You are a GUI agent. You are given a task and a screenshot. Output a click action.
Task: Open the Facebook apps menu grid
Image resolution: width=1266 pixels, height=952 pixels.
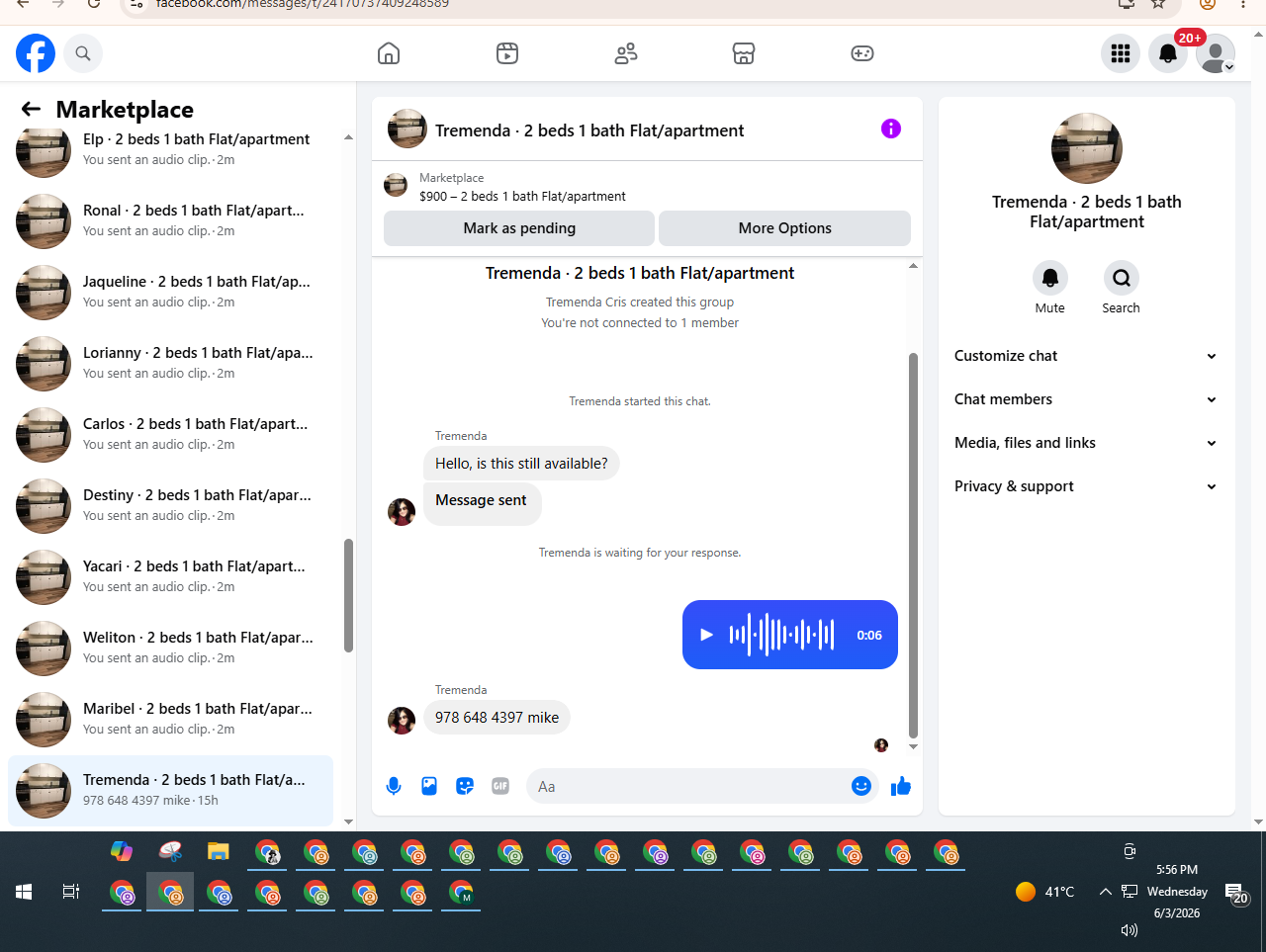click(x=1121, y=53)
